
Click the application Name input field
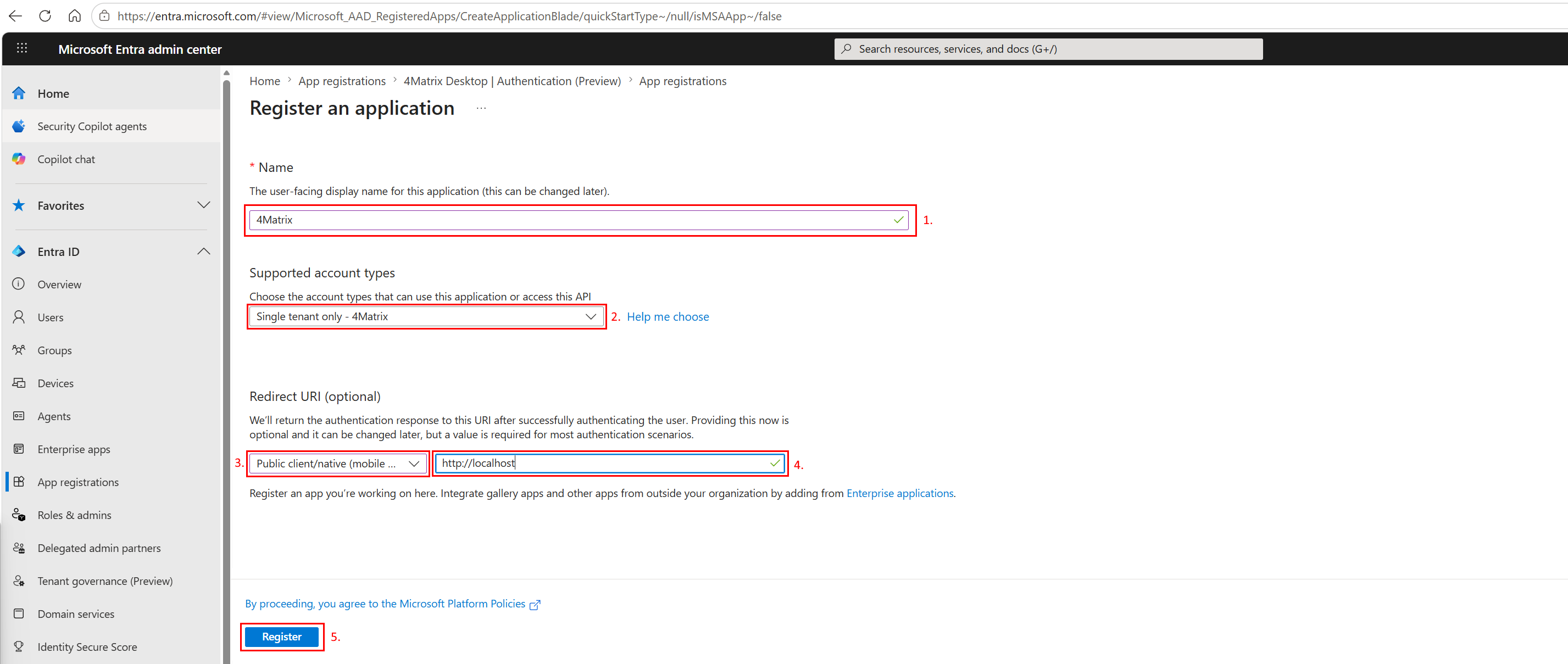[579, 220]
